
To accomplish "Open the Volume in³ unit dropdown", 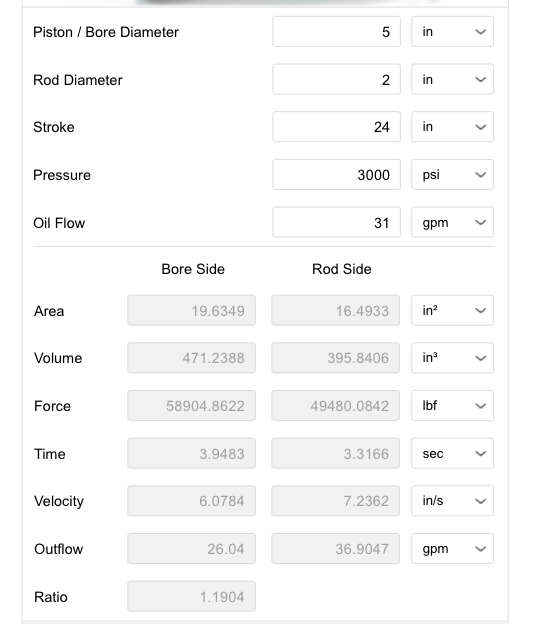I will 452,358.
